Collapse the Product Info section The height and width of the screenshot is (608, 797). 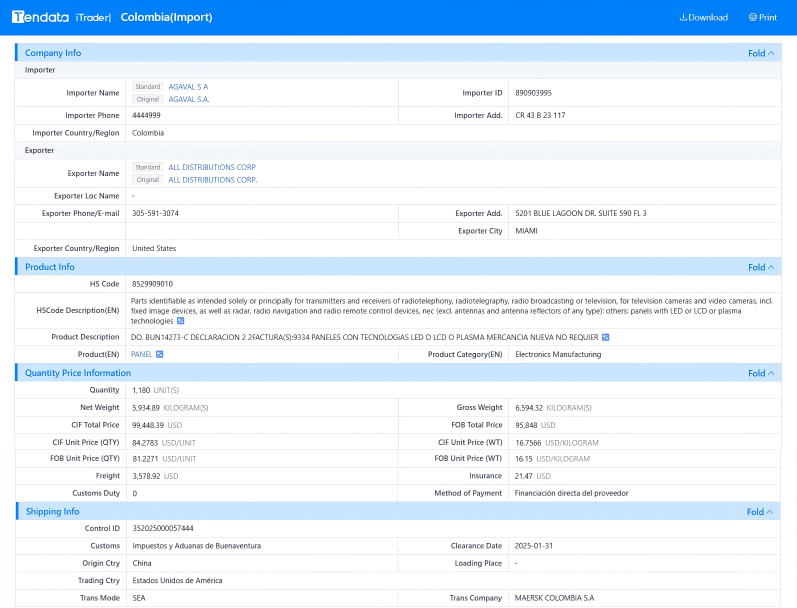(761, 267)
